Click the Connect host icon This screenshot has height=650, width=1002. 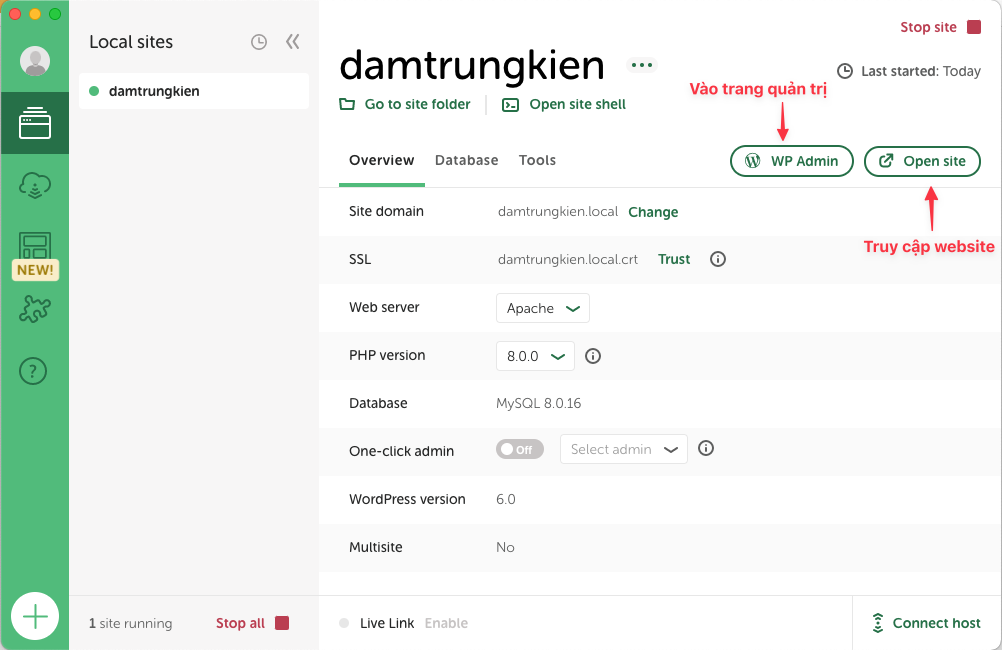pos(878,623)
